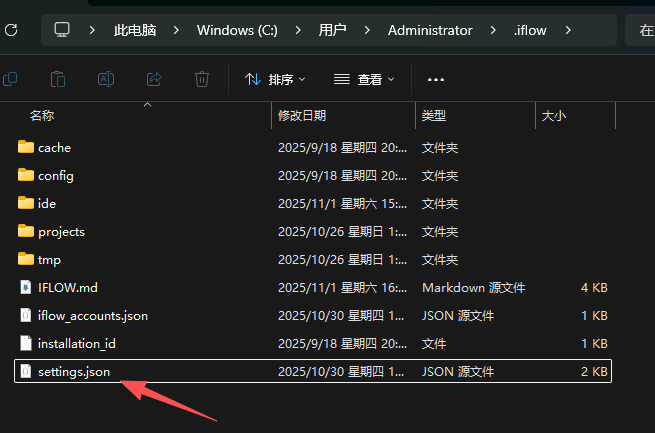The width and height of the screenshot is (655, 433).
Task: Select the projects folder
Action: [x=61, y=231]
